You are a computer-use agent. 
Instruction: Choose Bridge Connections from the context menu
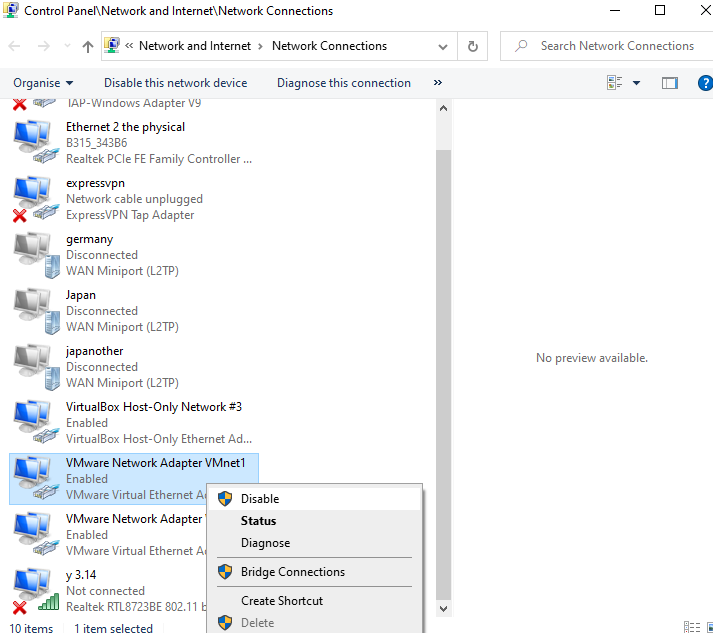[314, 572]
